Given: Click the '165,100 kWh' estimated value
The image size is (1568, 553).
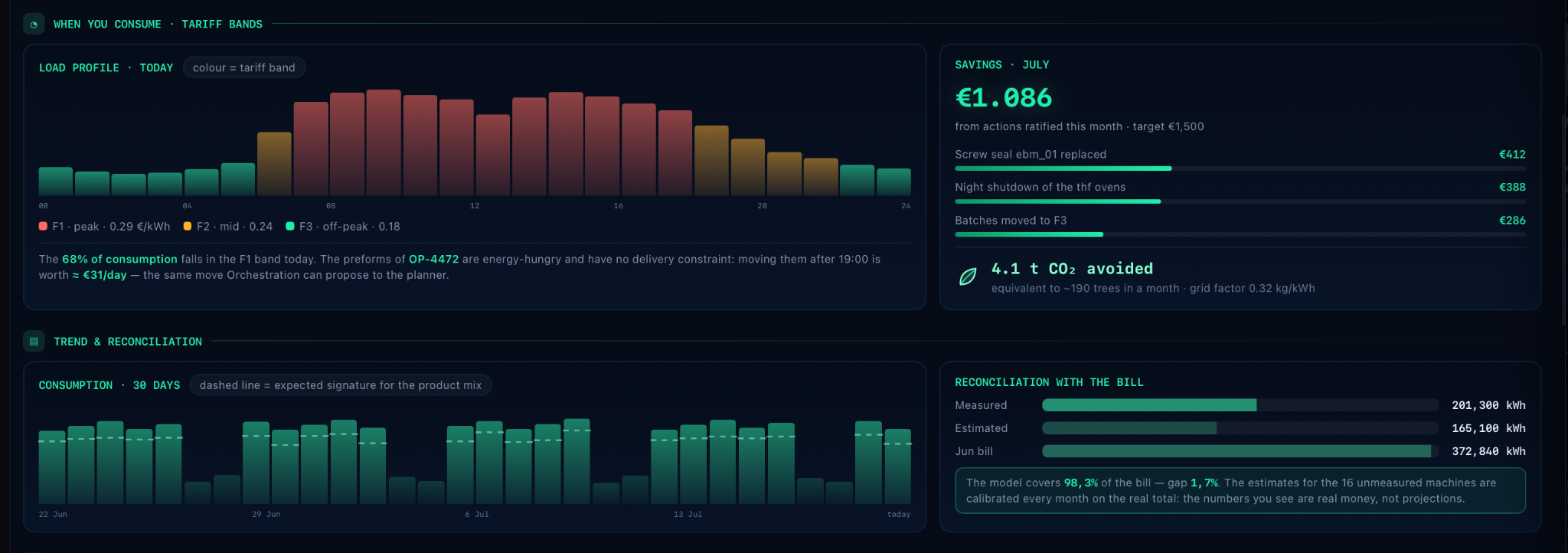Looking at the screenshot, I should (x=1488, y=428).
